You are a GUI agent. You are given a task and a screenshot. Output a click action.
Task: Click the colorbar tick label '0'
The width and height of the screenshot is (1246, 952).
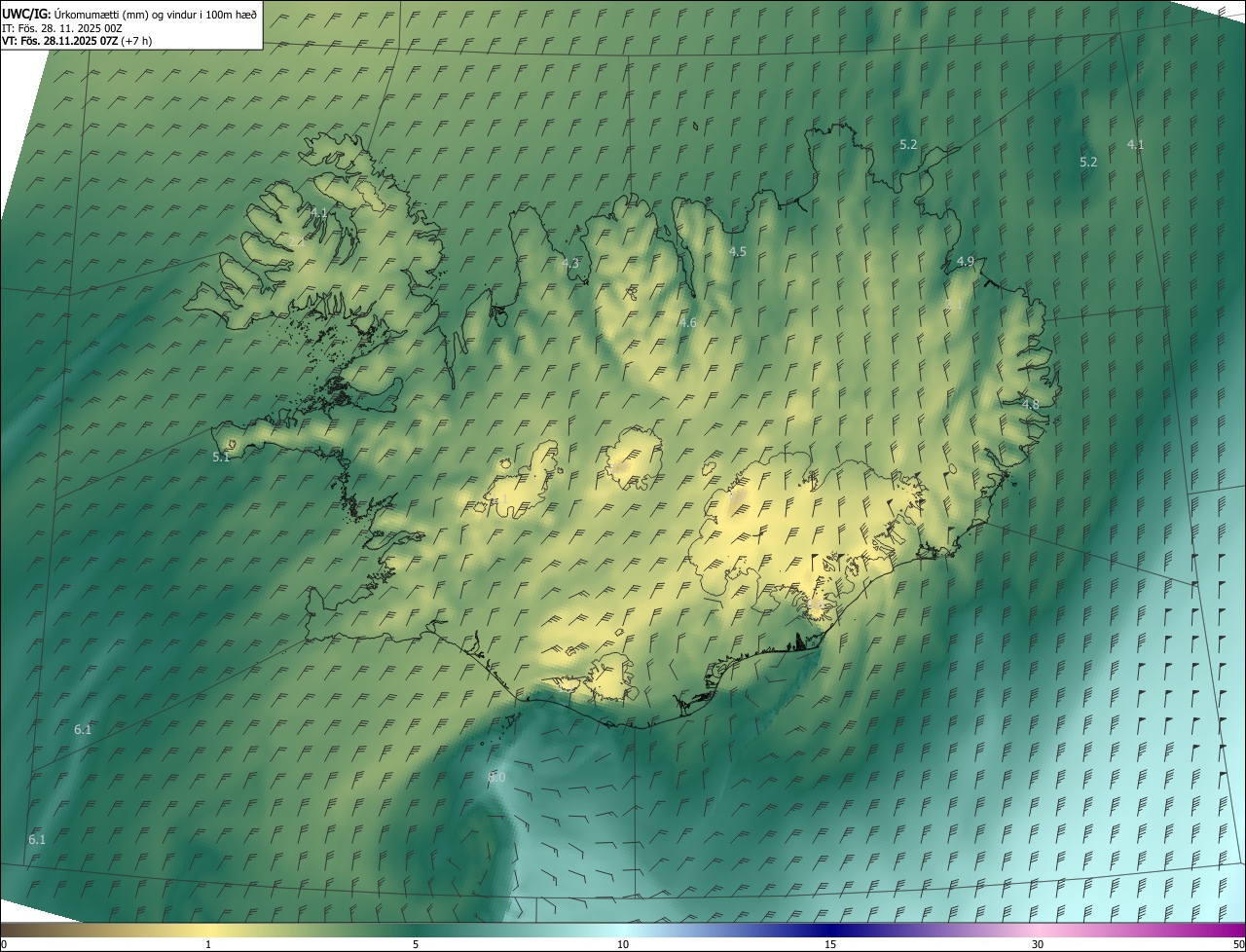(4, 945)
